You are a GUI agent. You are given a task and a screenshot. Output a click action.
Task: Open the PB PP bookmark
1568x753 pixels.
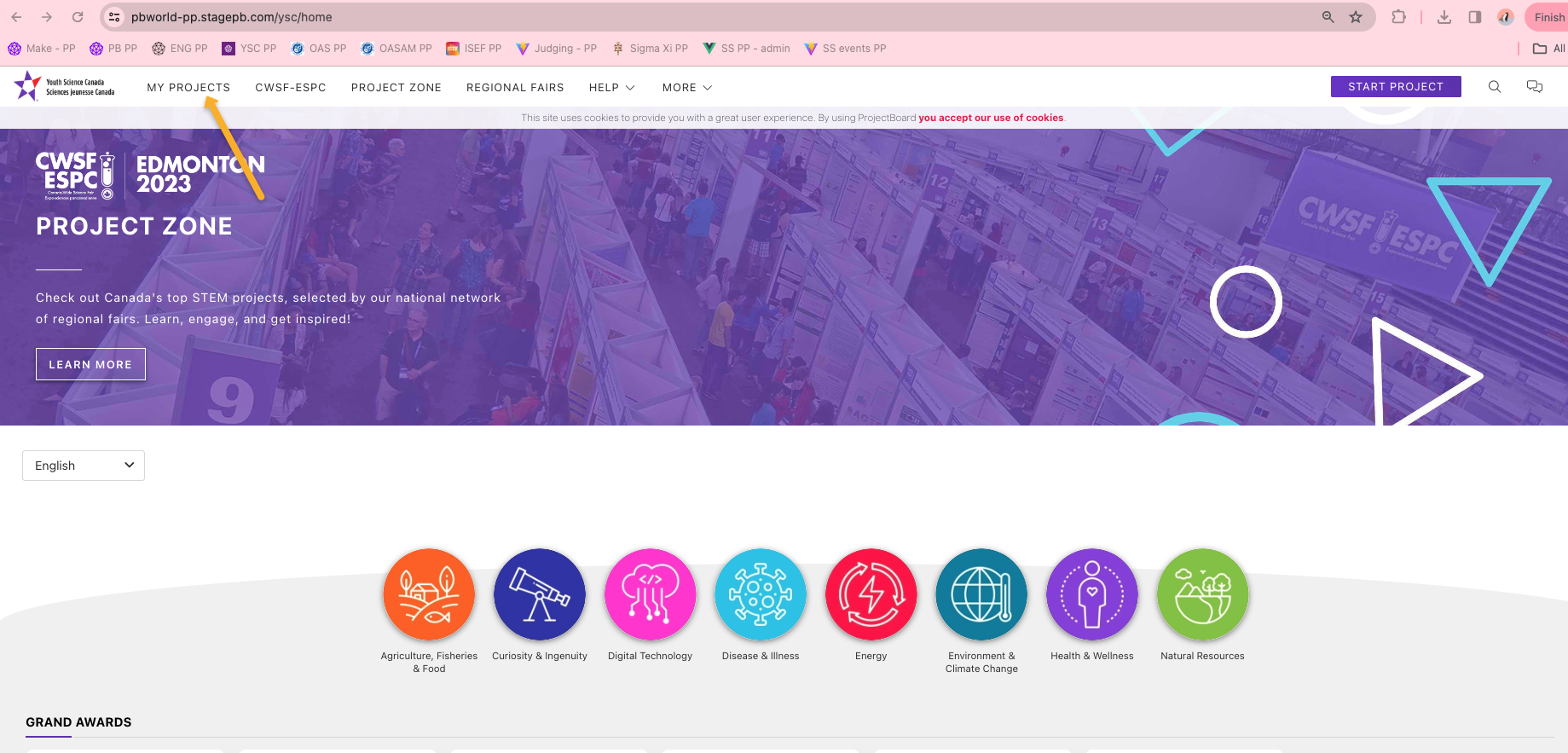pyautogui.click(x=113, y=49)
